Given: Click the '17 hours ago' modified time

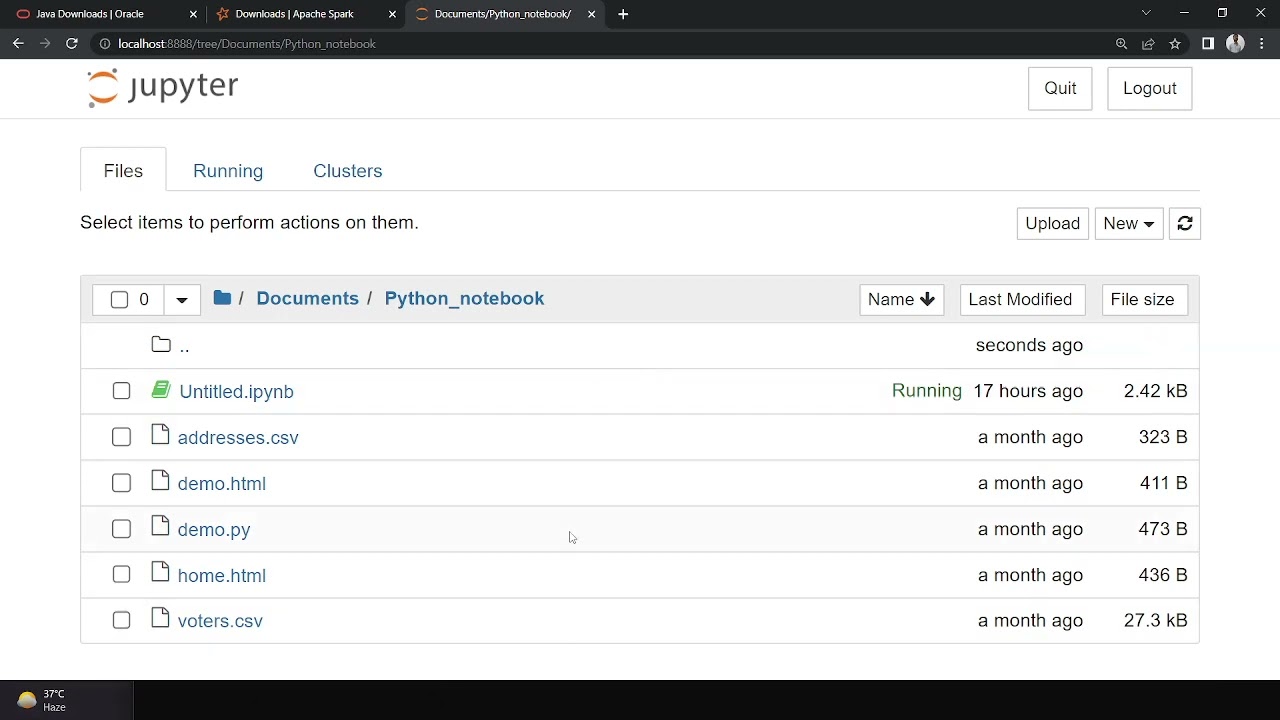Looking at the screenshot, I should [1028, 391].
